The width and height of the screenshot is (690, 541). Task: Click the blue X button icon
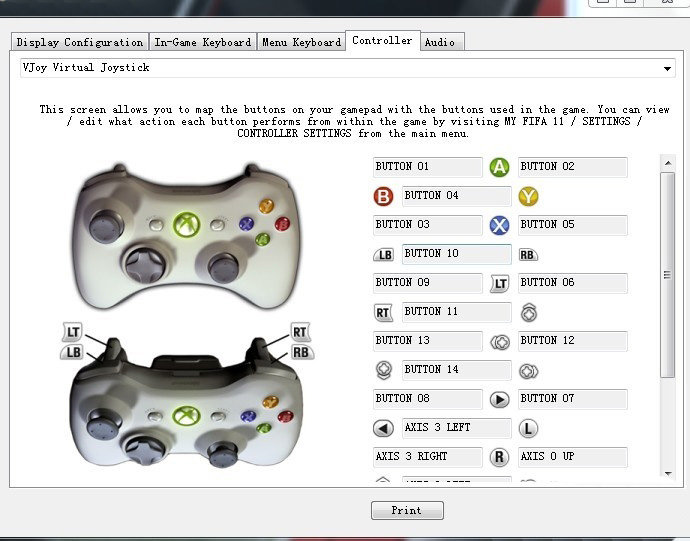(499, 225)
